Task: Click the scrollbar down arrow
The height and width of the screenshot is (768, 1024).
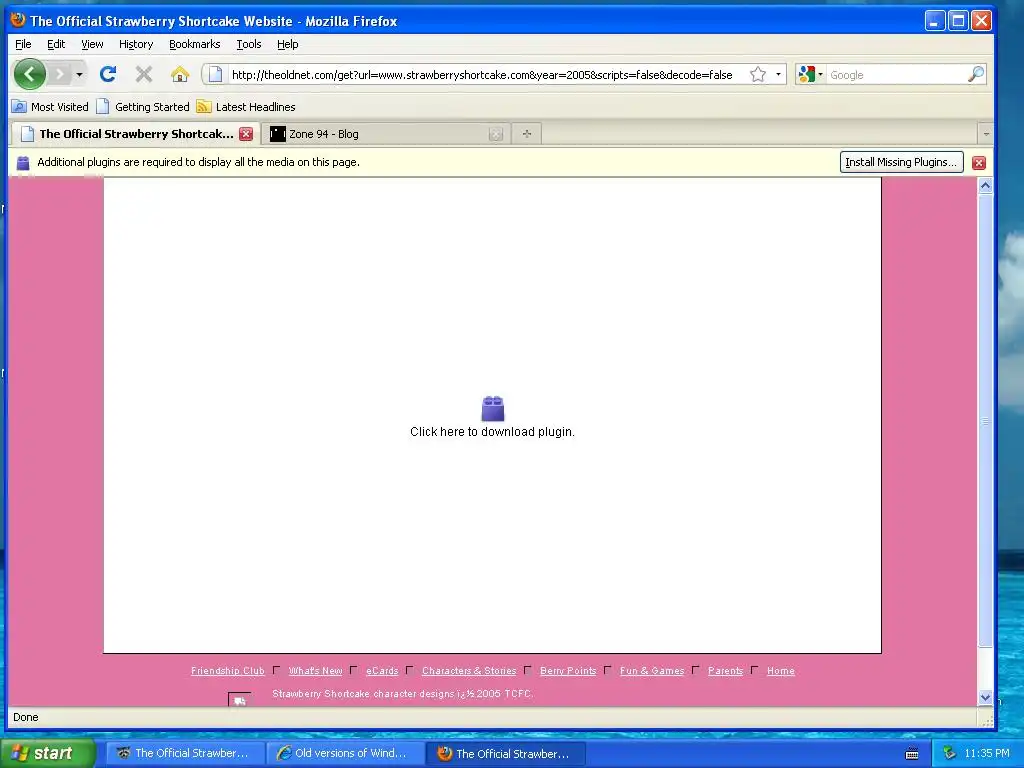Action: point(985,697)
